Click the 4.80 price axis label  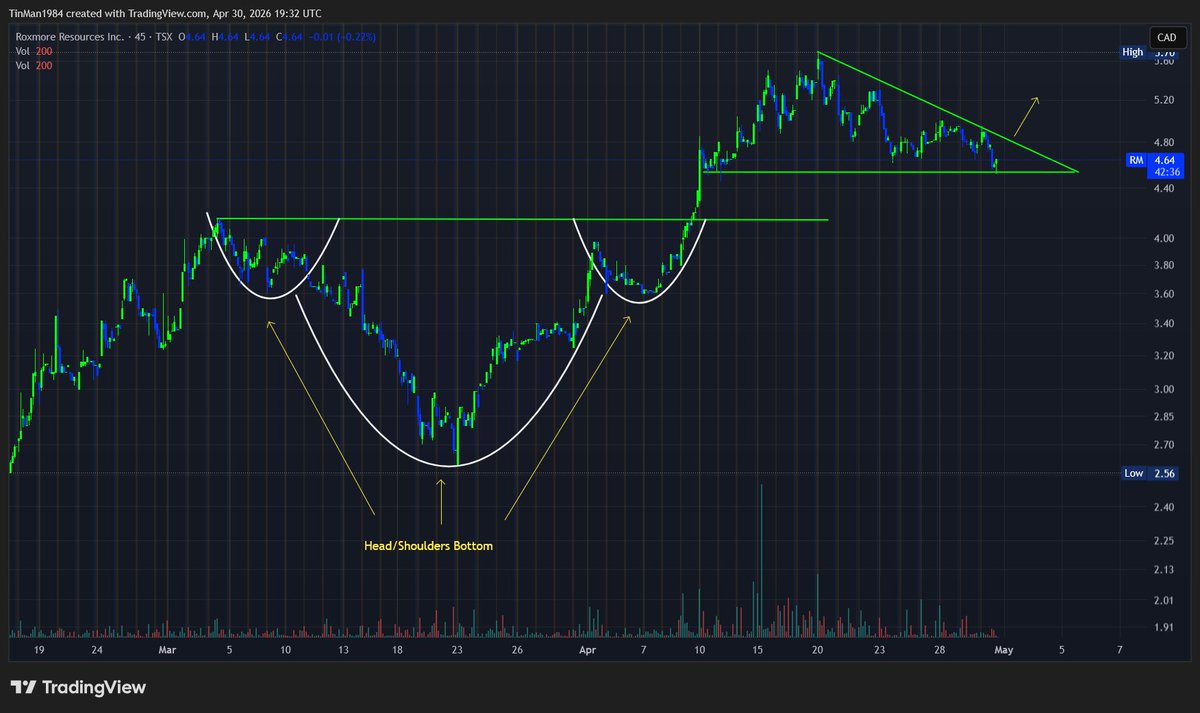pyautogui.click(x=1165, y=142)
